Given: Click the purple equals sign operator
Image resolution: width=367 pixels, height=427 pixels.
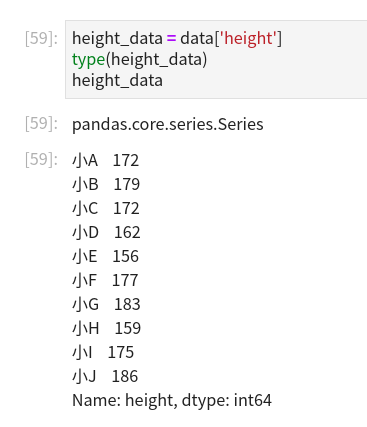Looking at the screenshot, I should pyautogui.click(x=171, y=38).
